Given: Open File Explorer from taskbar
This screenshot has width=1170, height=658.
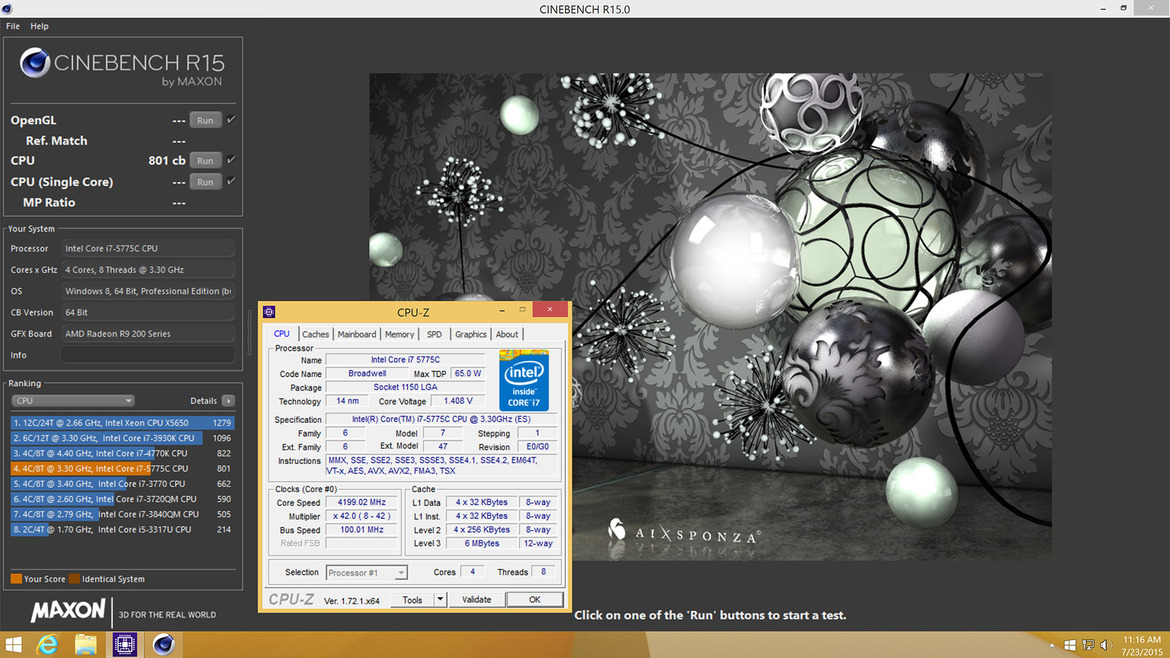Looking at the screenshot, I should (86, 645).
